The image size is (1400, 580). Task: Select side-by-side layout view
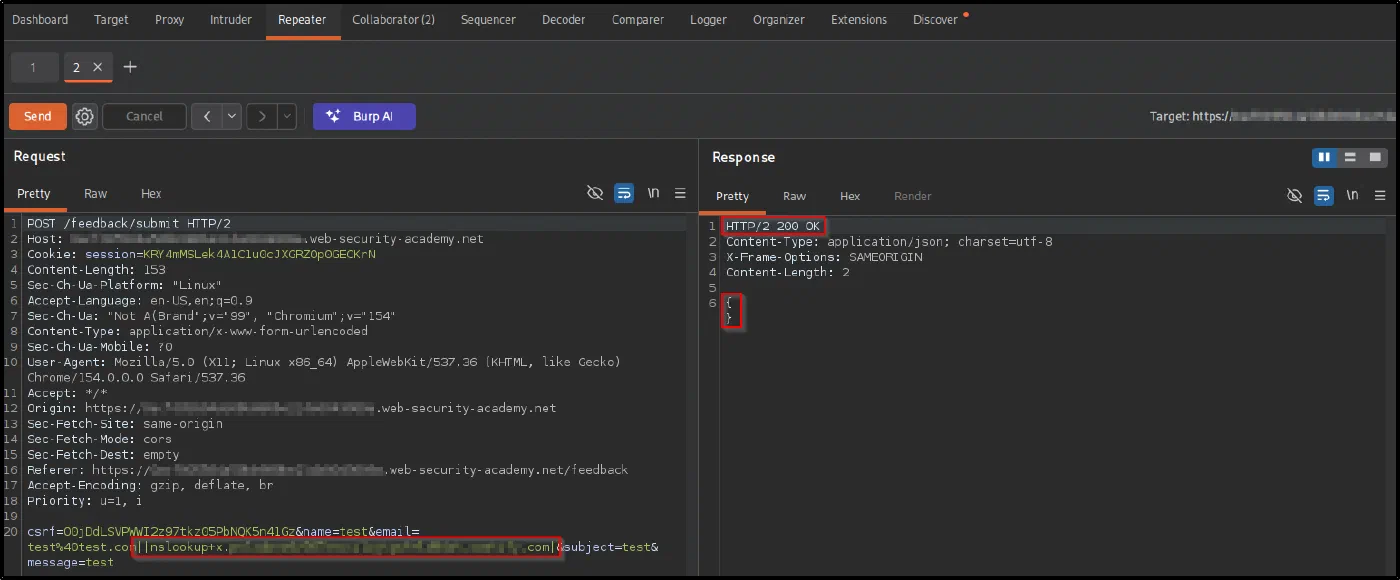[1325, 158]
